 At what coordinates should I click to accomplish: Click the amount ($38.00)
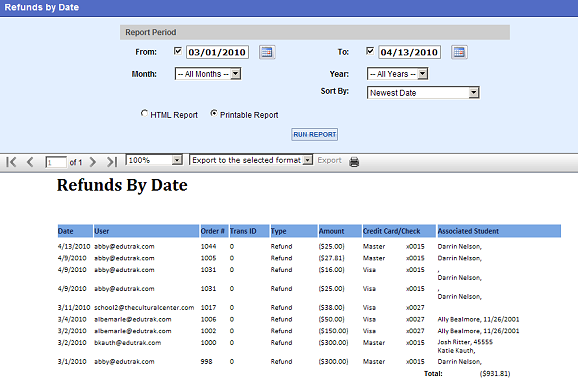click(x=331, y=307)
